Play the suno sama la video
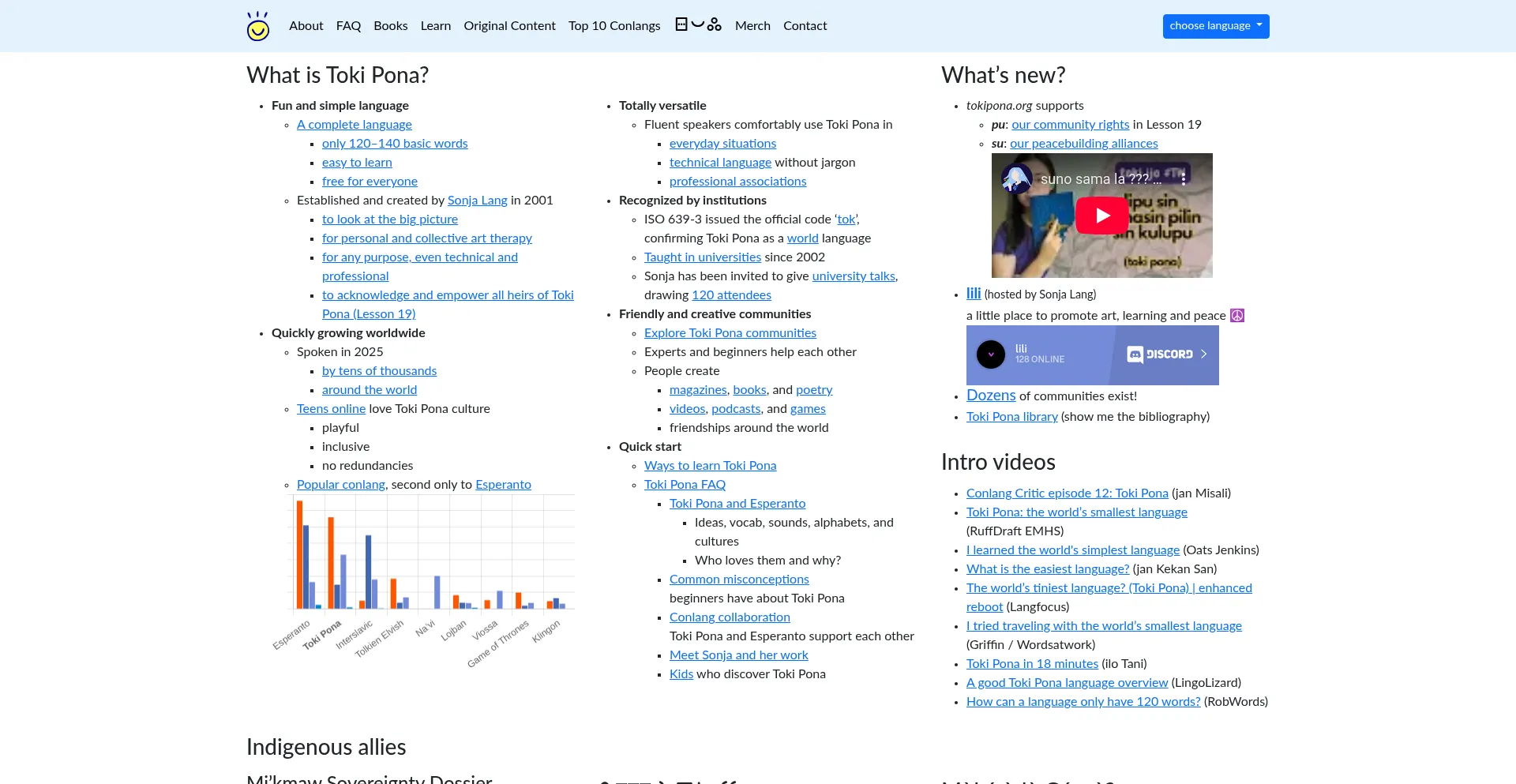 [1101, 216]
